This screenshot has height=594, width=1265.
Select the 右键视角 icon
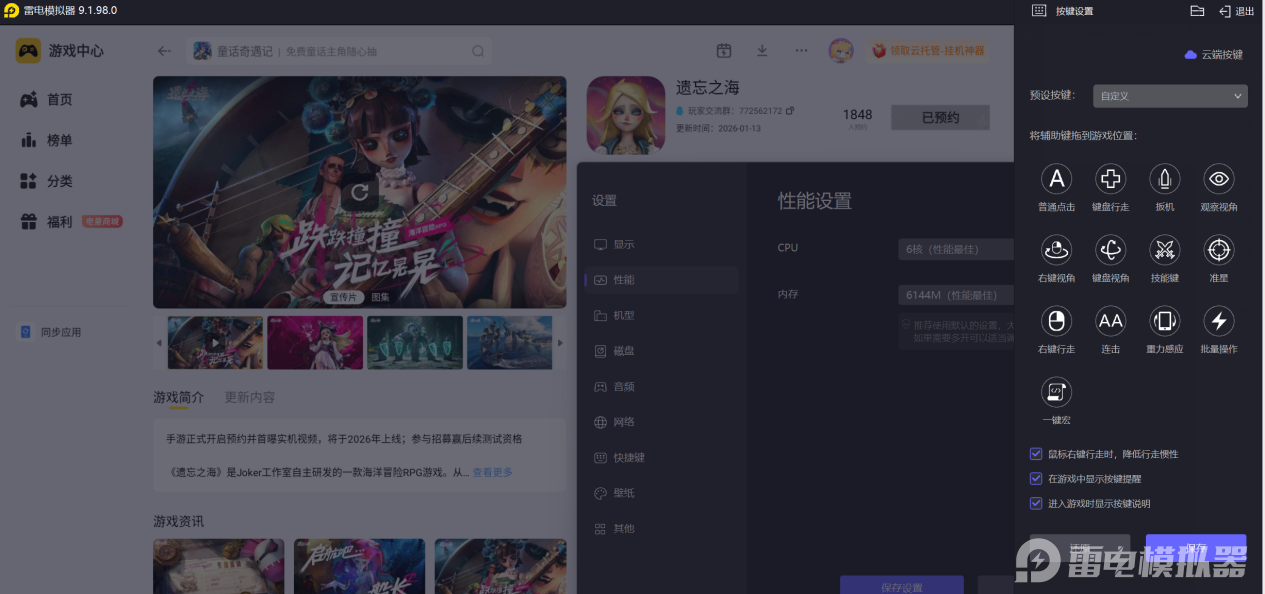click(x=1056, y=249)
